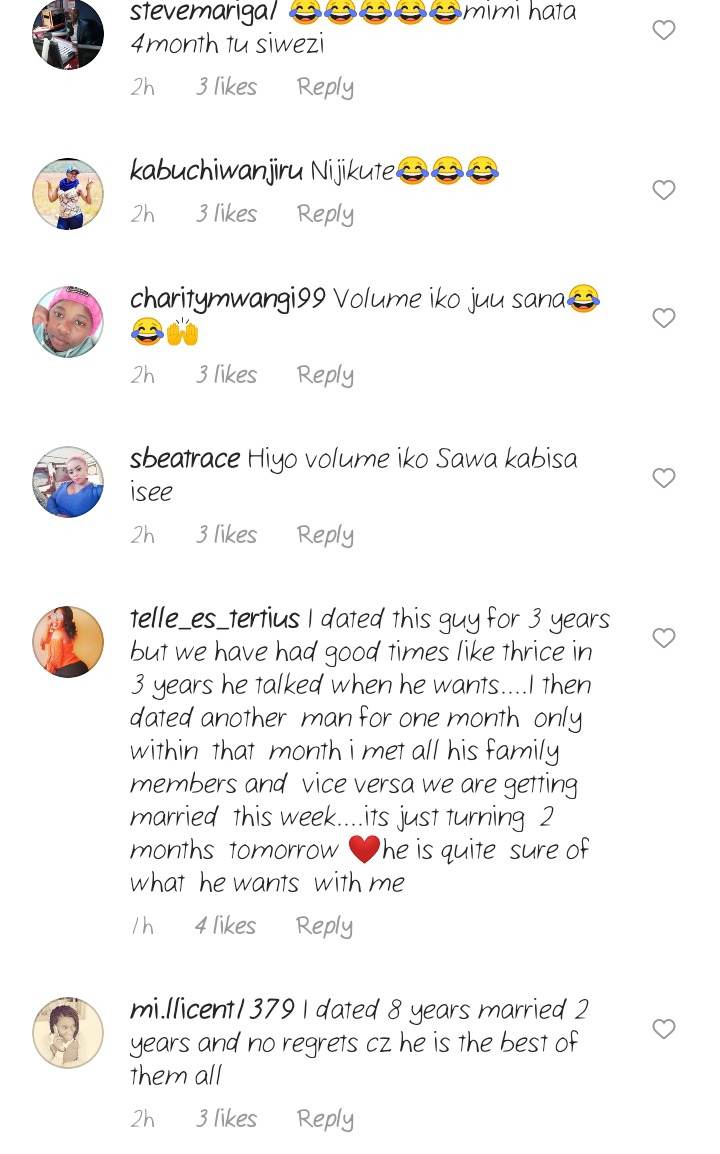Viewport: 720px width, 1154px height.
Task: Open the username charitymwangi99
Action: pyautogui.click(x=227, y=300)
